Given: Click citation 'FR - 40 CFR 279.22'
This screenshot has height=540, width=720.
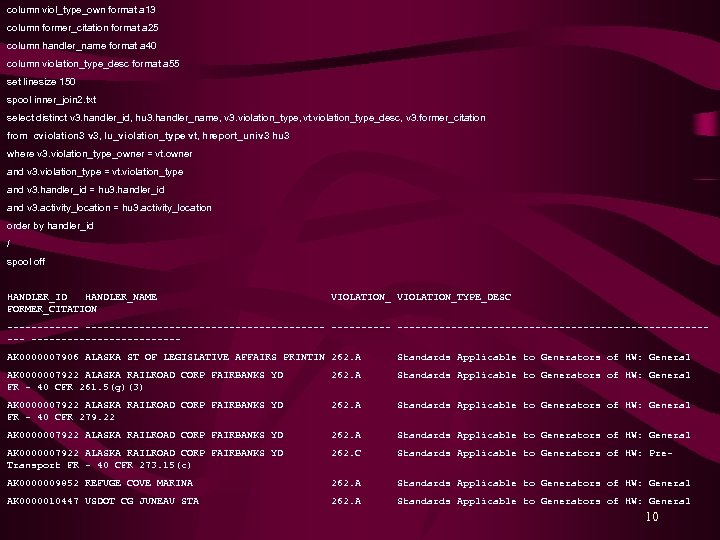Looking at the screenshot, I should tap(61, 417).
